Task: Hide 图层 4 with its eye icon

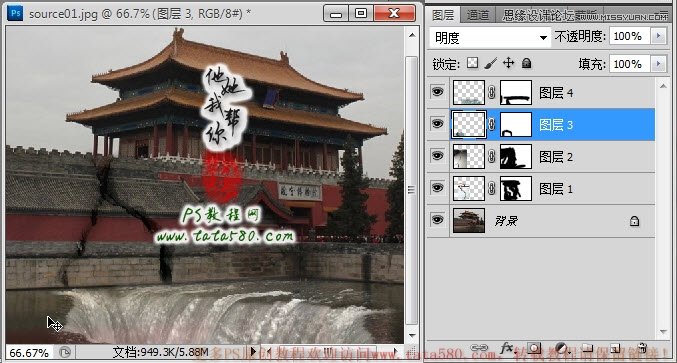Action: pos(437,92)
